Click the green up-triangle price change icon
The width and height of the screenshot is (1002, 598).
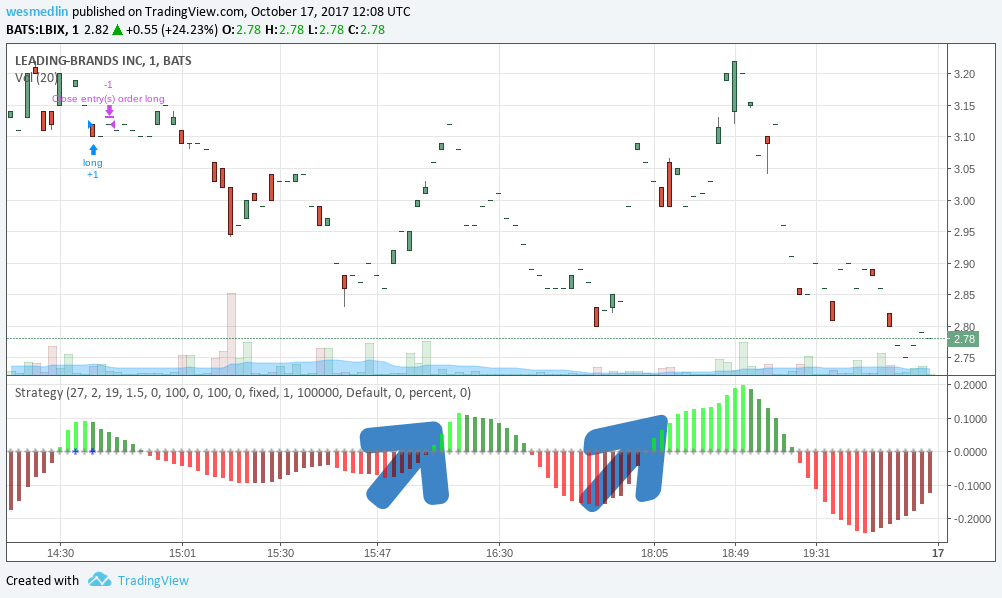pyautogui.click(x=117, y=29)
